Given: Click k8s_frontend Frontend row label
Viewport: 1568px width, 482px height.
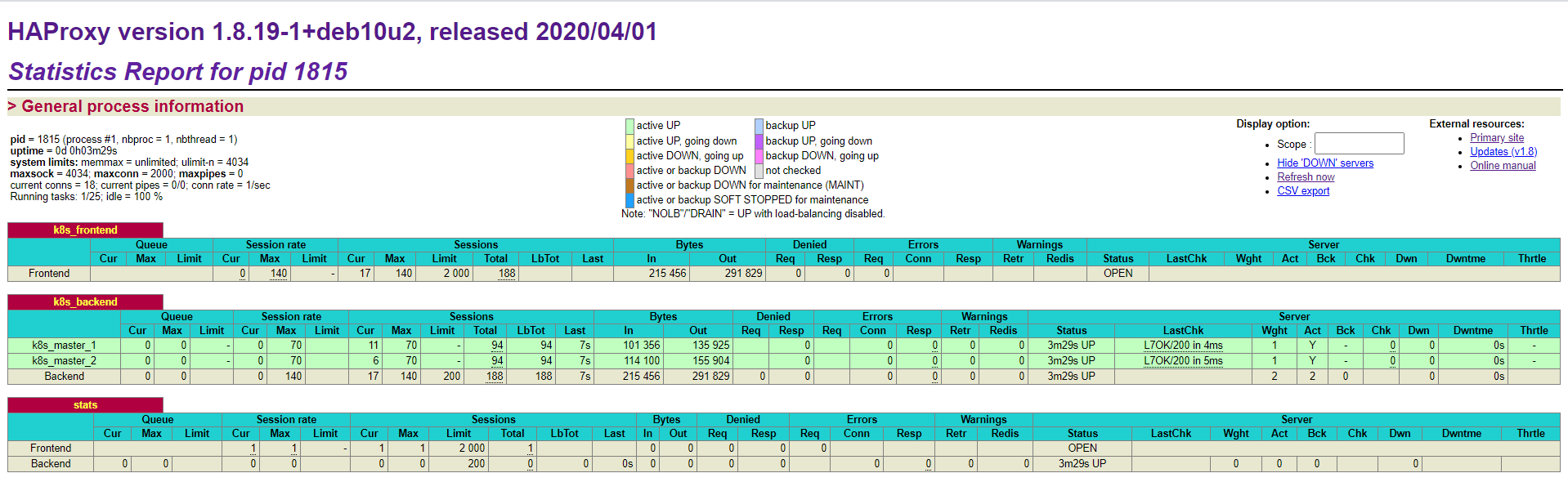Looking at the screenshot, I should (49, 274).
